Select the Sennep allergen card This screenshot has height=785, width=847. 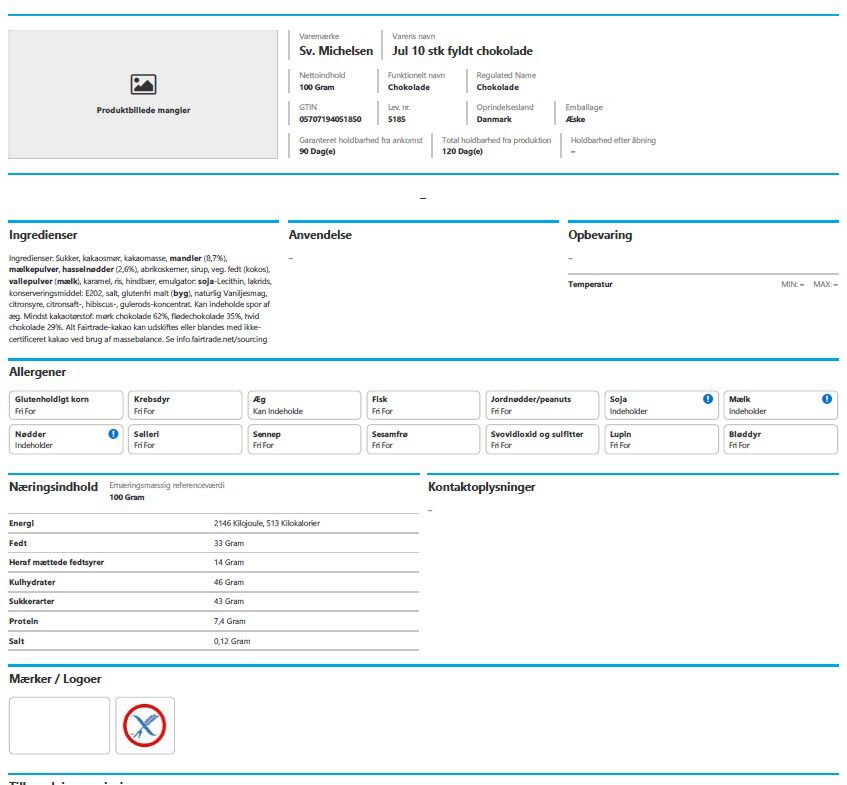click(x=304, y=440)
